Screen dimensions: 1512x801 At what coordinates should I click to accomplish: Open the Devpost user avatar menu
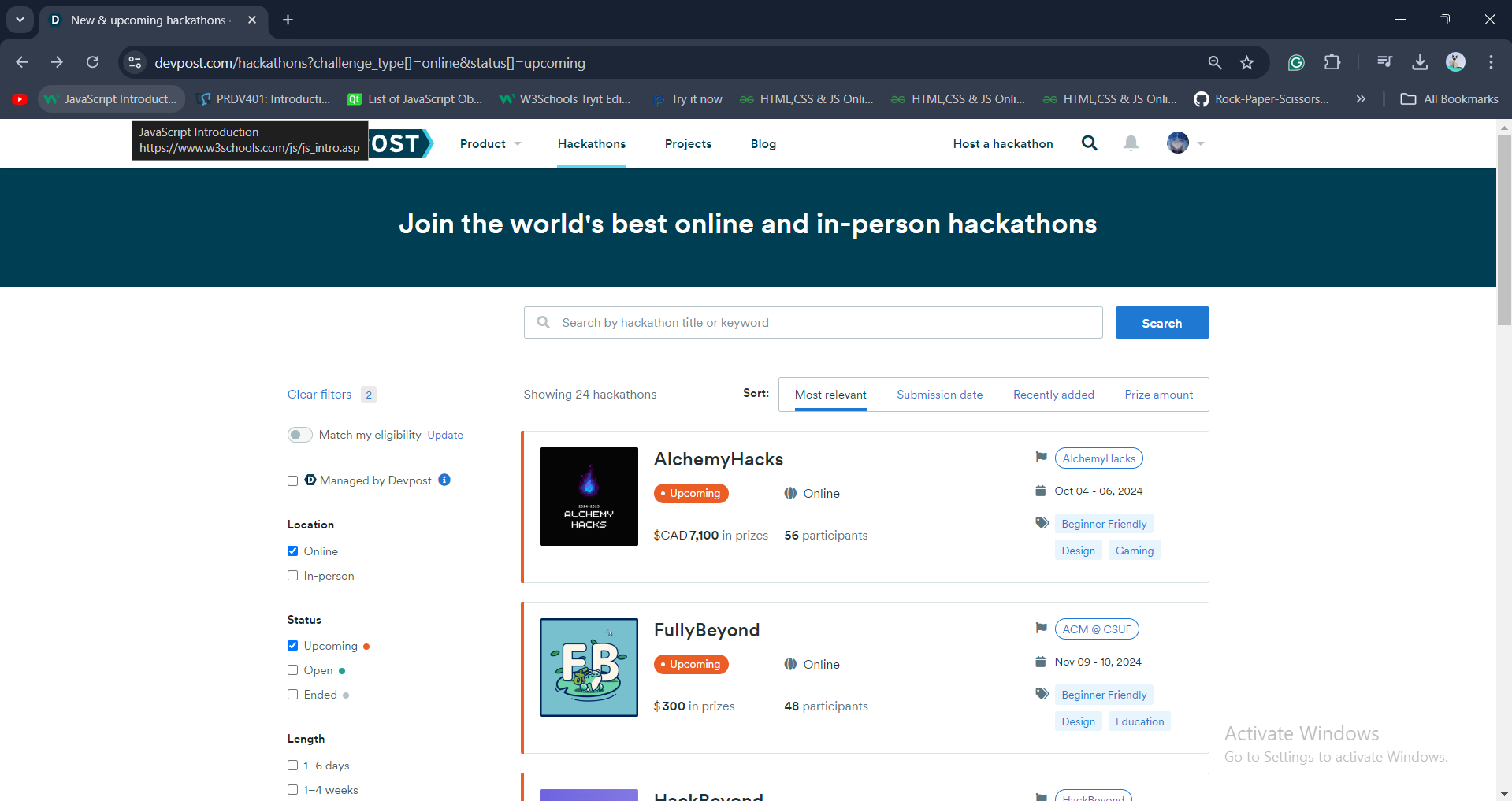1185,143
